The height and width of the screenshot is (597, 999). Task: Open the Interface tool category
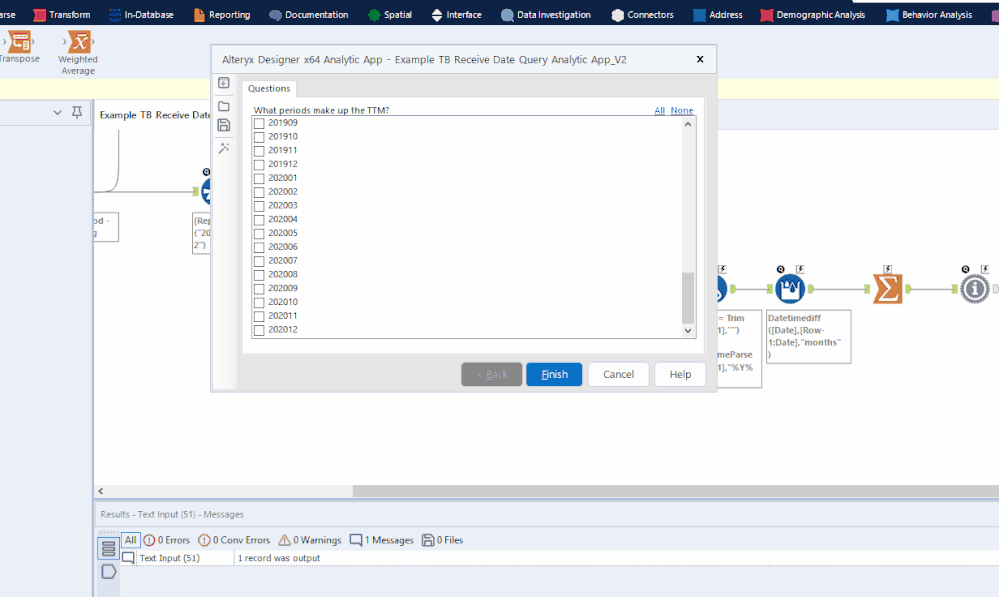tap(456, 15)
